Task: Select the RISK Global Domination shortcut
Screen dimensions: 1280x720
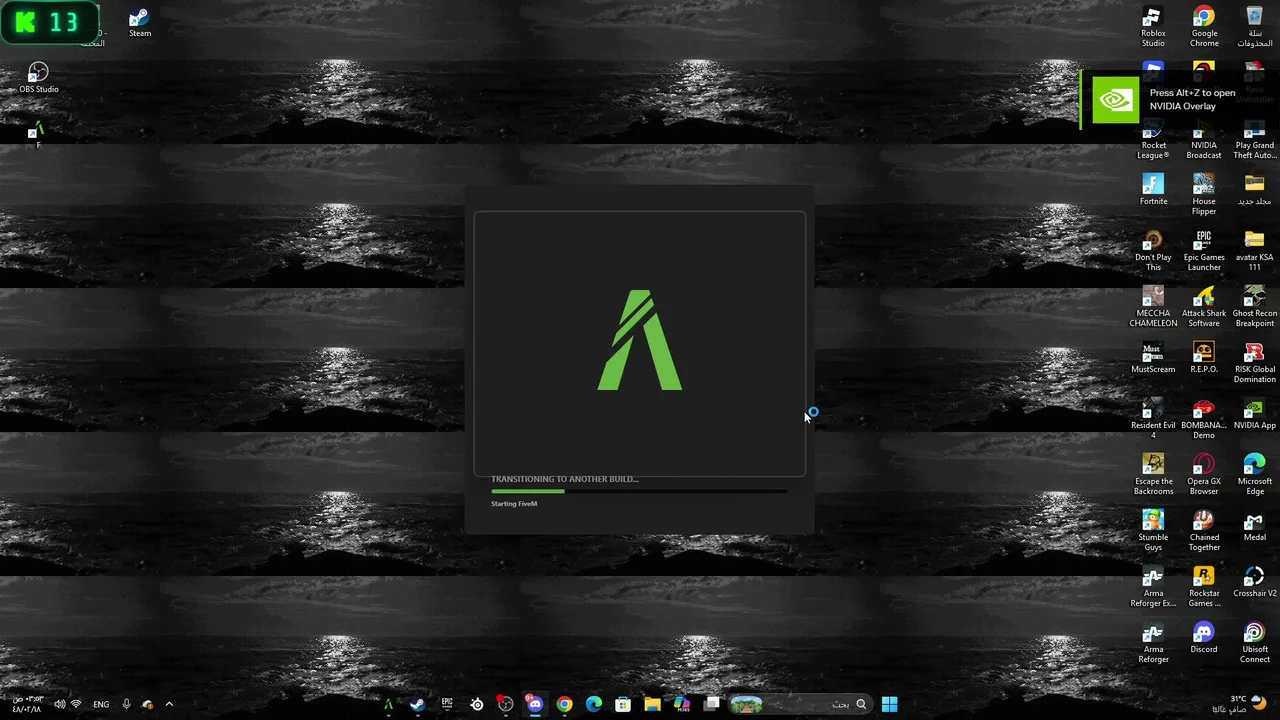Action: (x=1255, y=363)
